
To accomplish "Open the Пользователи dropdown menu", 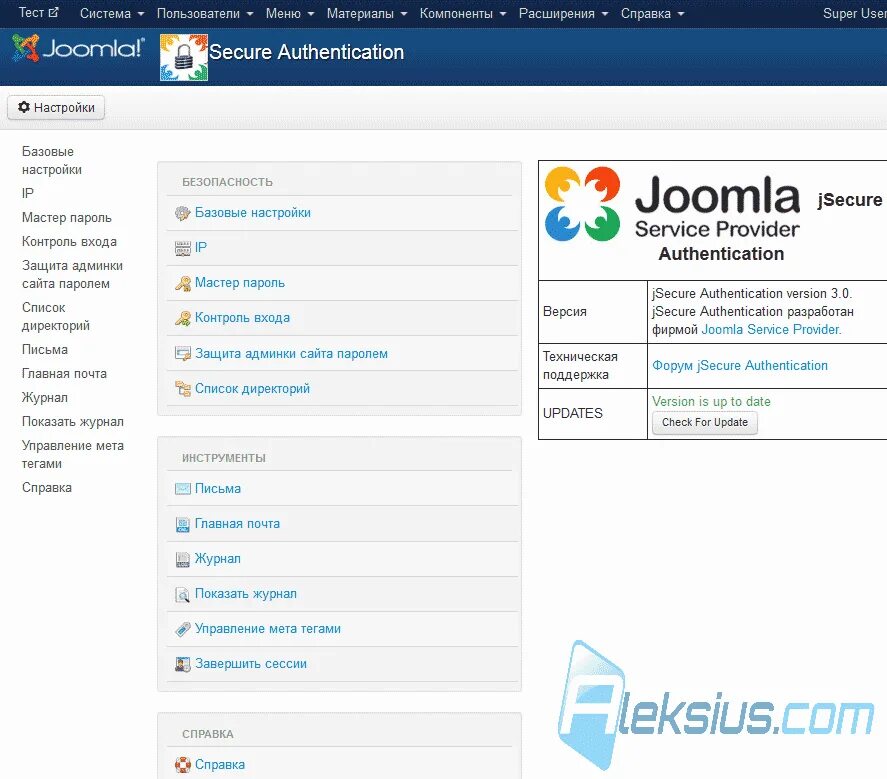I will (205, 14).
